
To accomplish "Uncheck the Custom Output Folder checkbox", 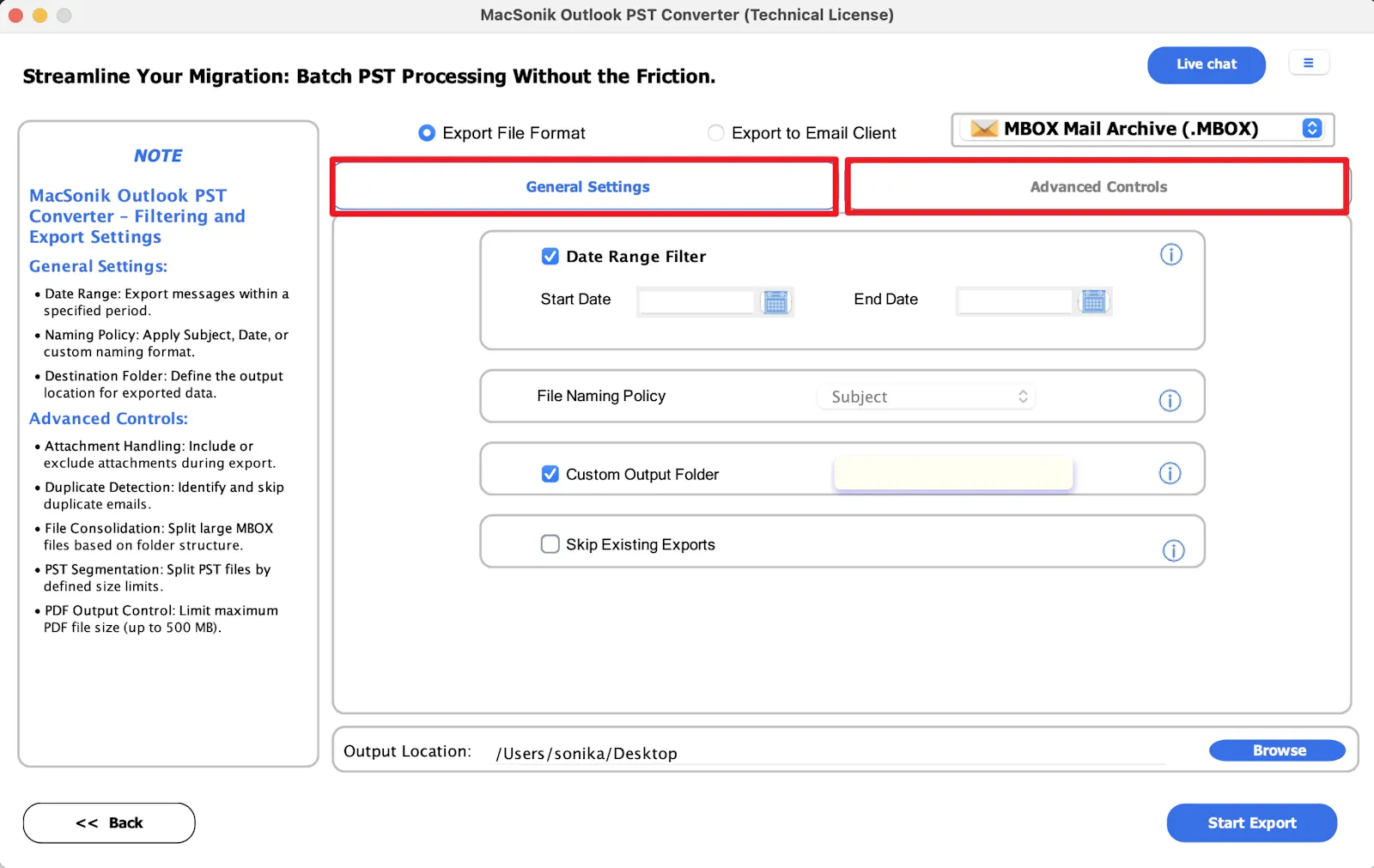I will (x=550, y=474).
